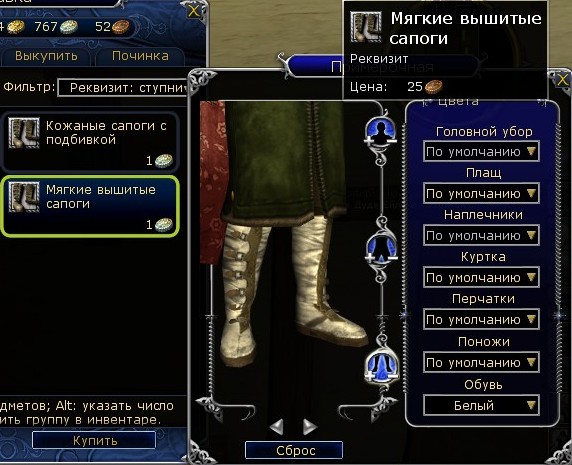Toggle torso slot visibility icon

(x=381, y=248)
